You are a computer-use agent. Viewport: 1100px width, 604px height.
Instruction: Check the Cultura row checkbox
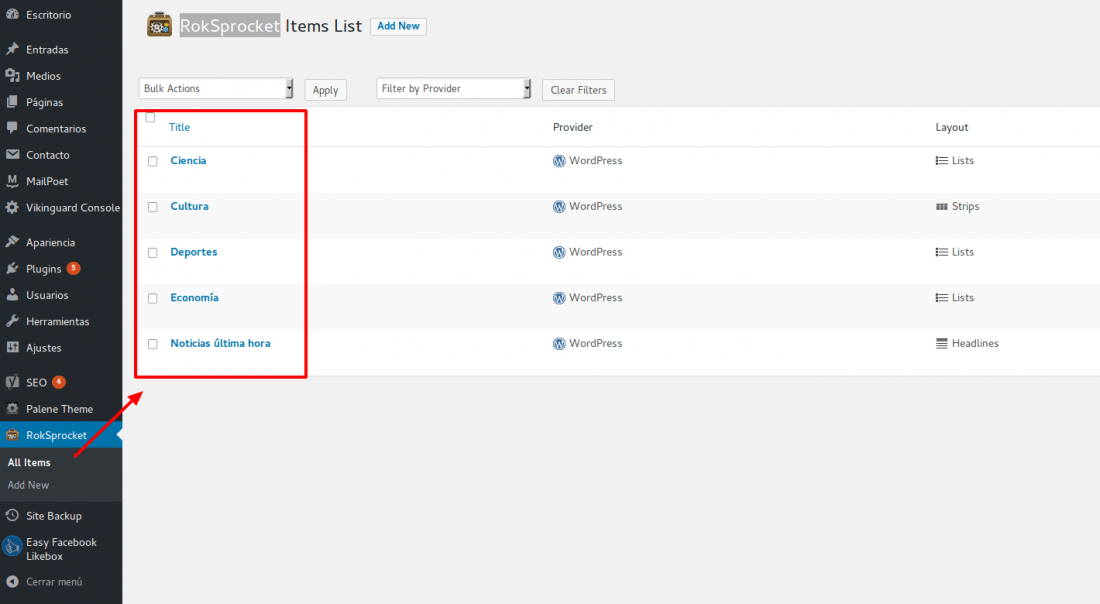tap(153, 207)
